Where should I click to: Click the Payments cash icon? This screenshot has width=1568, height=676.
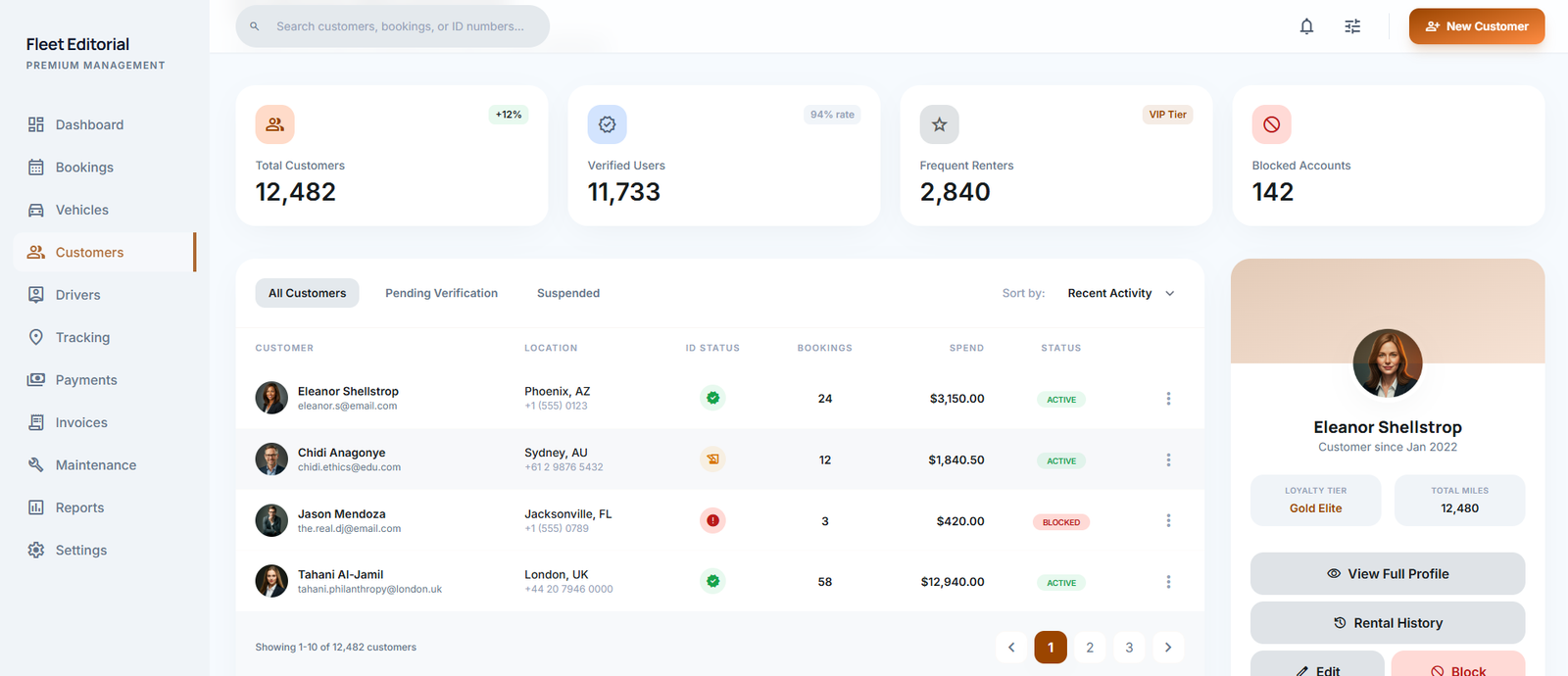36,379
